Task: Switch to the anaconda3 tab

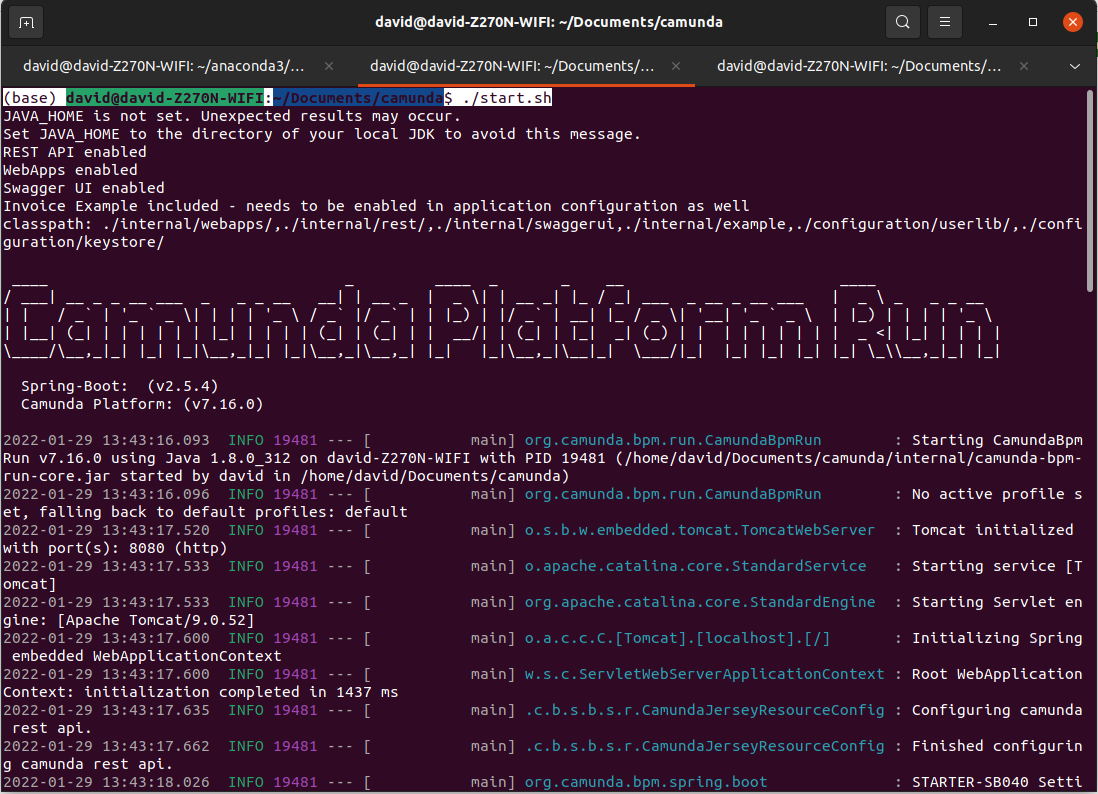Action: (x=164, y=66)
